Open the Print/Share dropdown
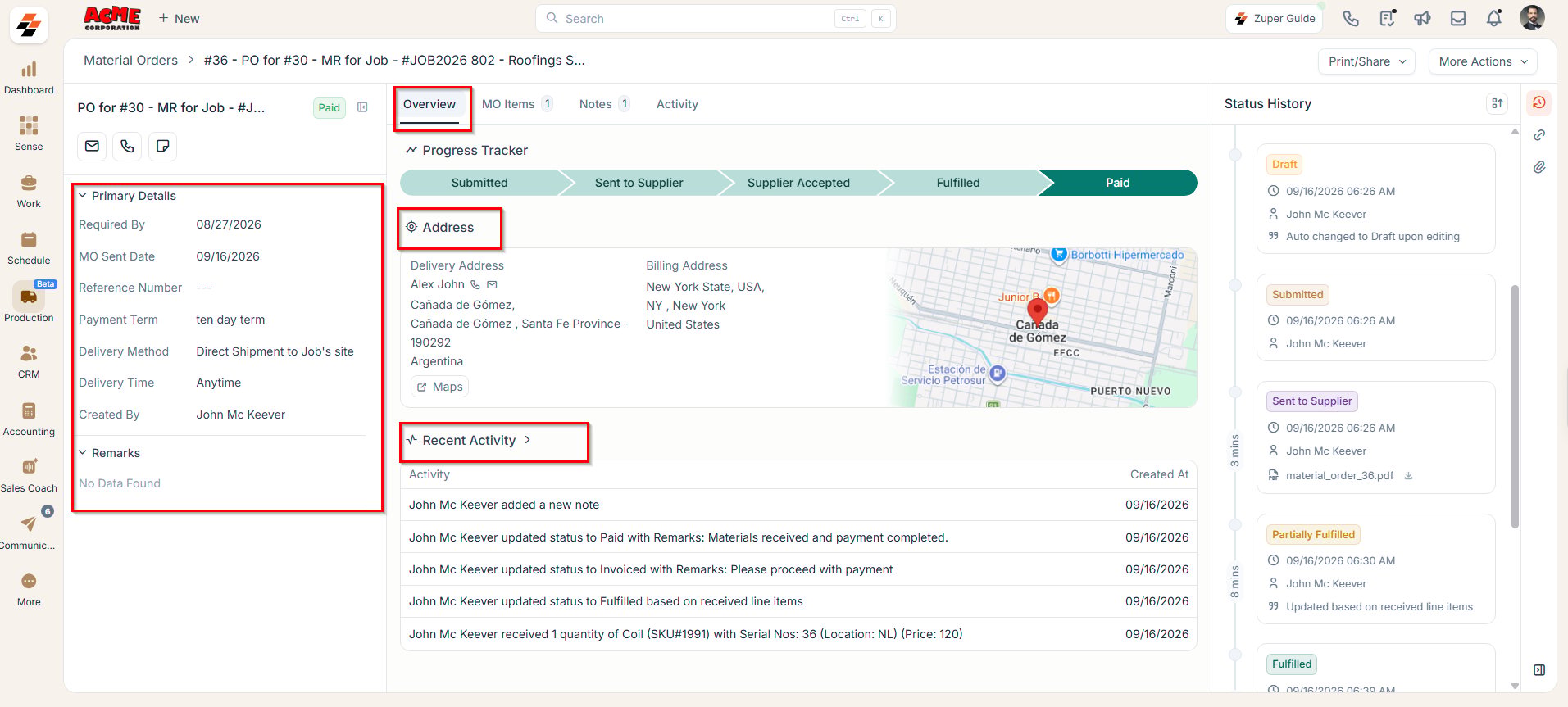The image size is (1568, 707). 1366,61
